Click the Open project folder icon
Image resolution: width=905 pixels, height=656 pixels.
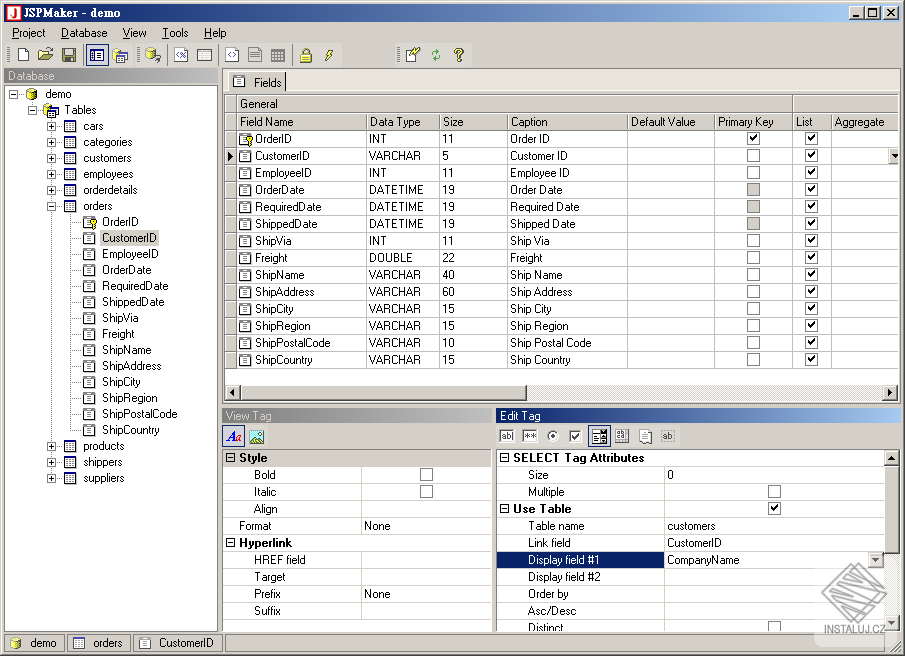[46, 55]
